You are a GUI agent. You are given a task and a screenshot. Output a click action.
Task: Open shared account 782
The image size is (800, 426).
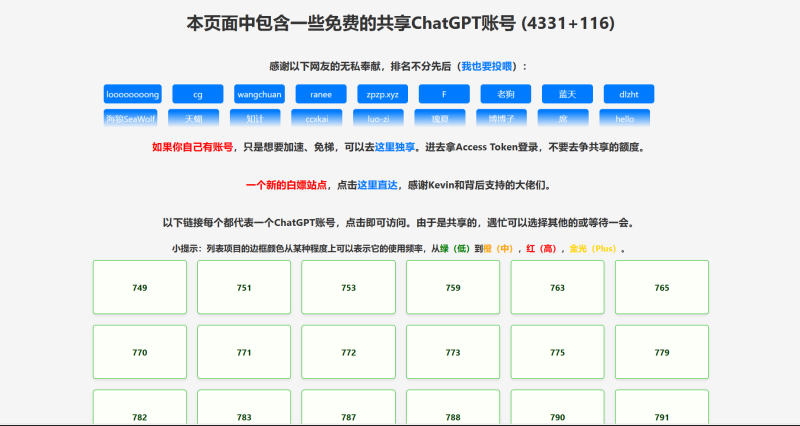(x=140, y=407)
